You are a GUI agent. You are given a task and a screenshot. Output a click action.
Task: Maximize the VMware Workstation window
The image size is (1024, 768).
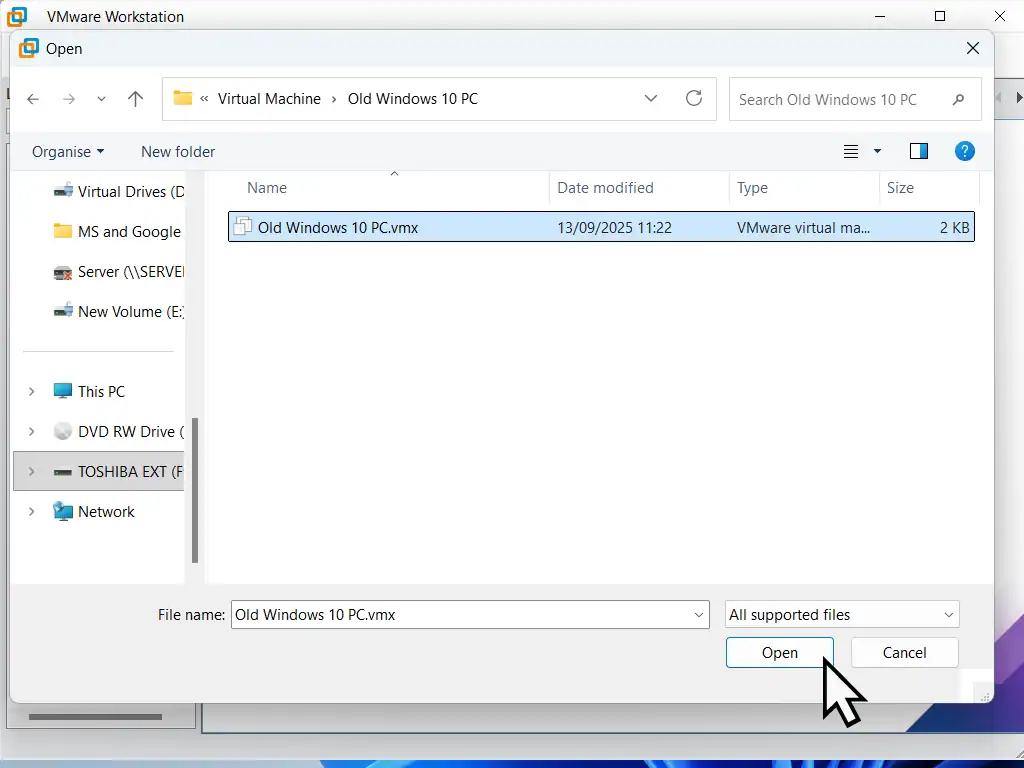pyautogui.click(x=940, y=16)
